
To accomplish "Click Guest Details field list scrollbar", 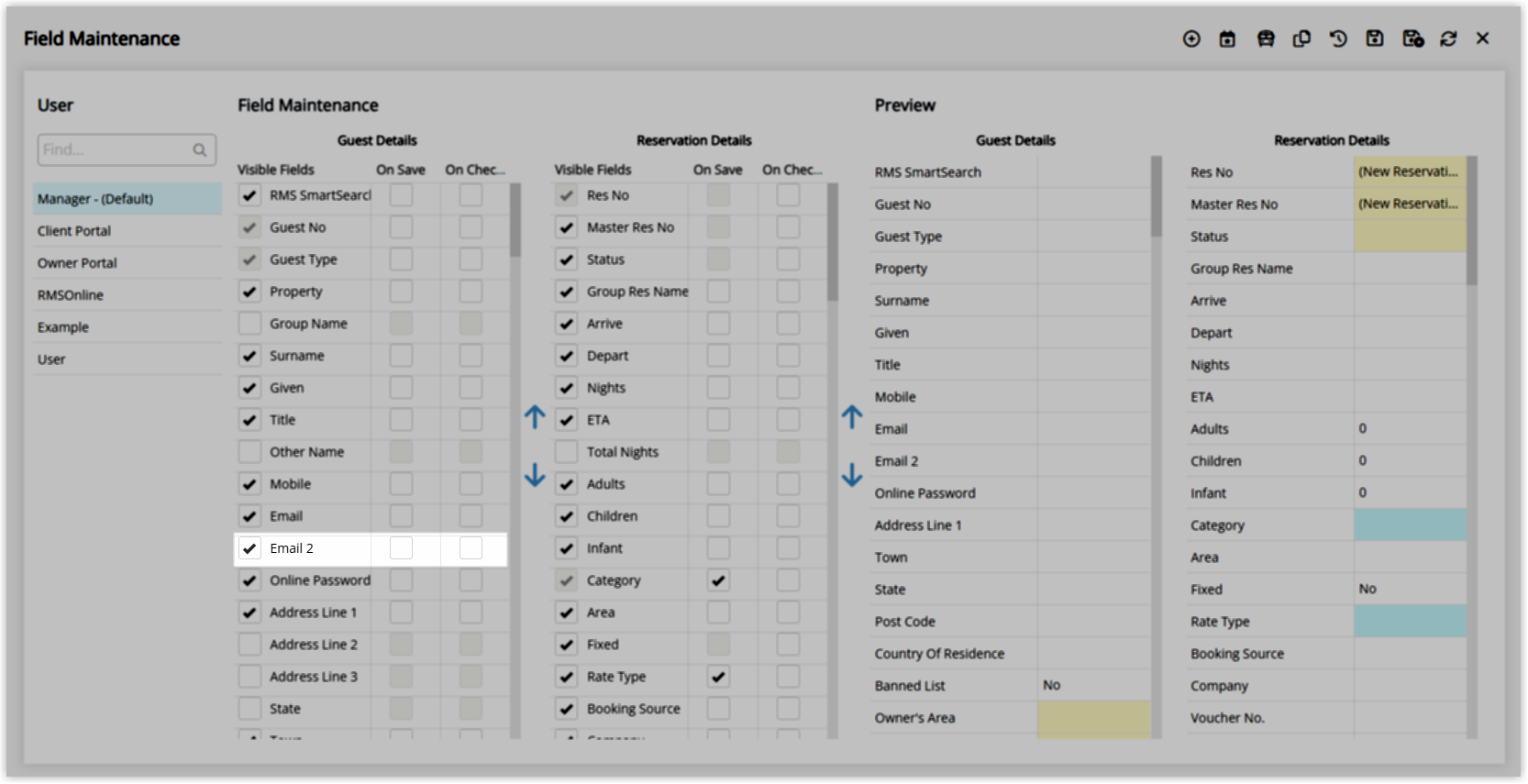I will [x=515, y=220].
